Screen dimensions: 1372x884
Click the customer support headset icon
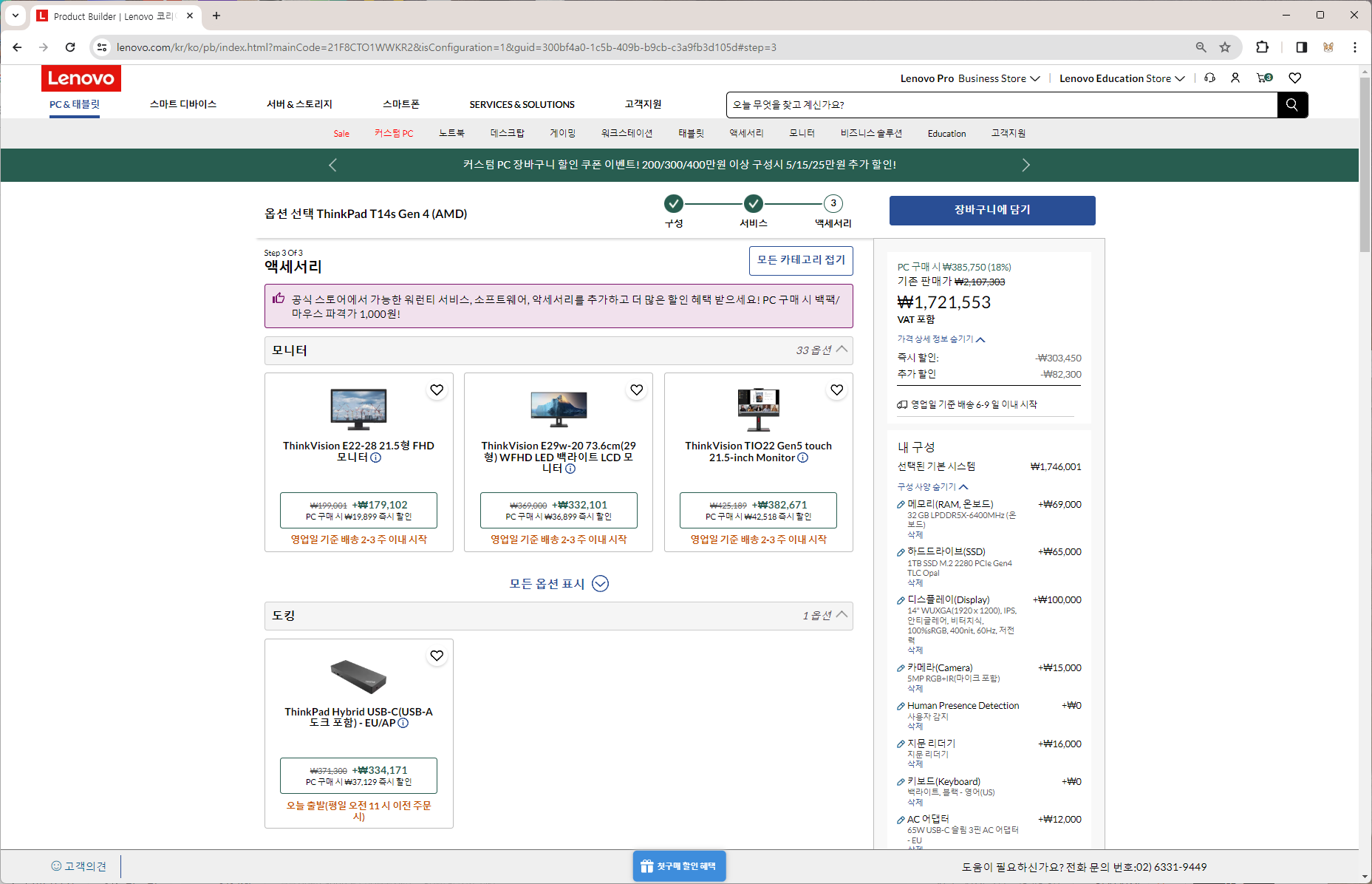click(1209, 78)
